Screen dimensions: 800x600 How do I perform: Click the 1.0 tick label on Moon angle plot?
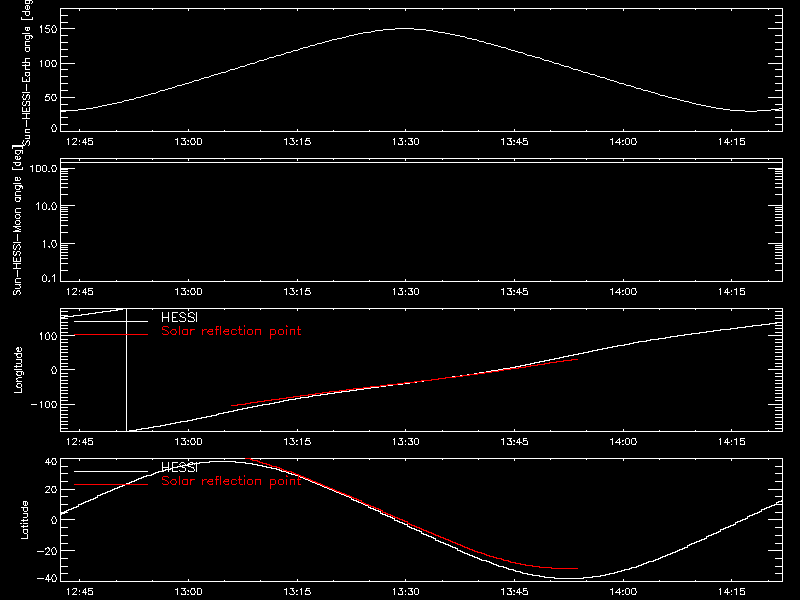49,244
